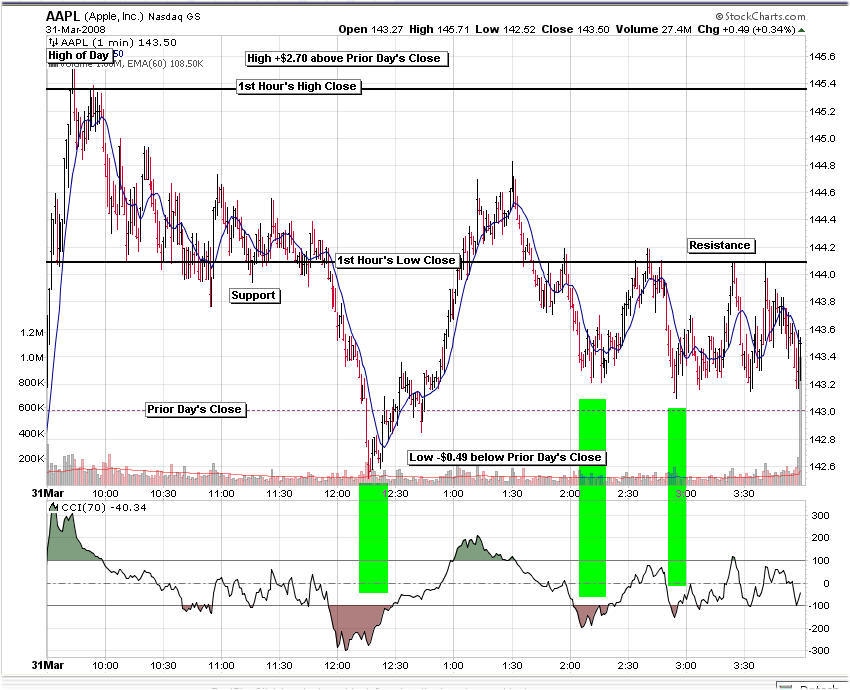Click the 145.6 price axis label
The height and width of the screenshot is (690, 850).
point(822,57)
